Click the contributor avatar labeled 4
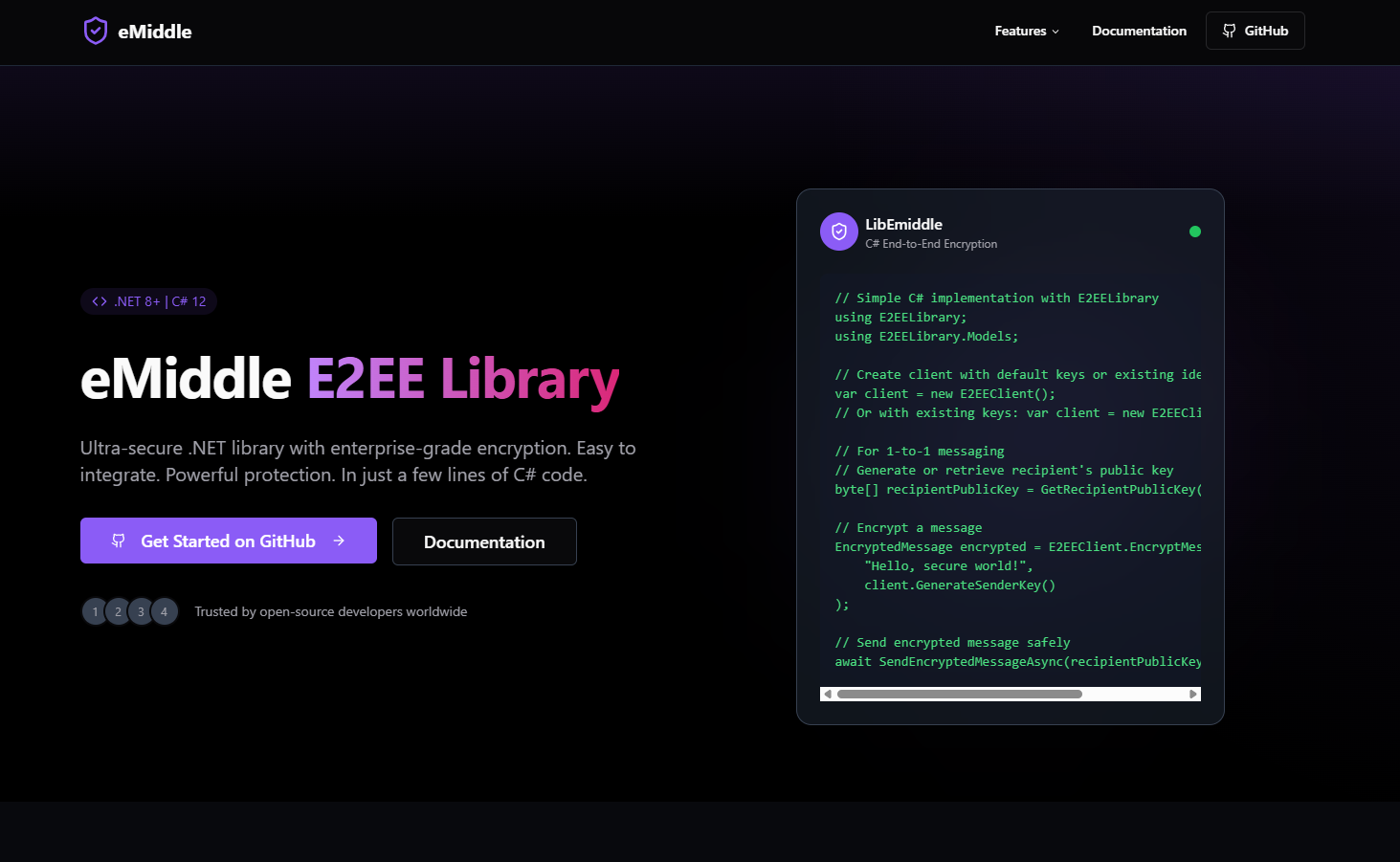 click(164, 611)
